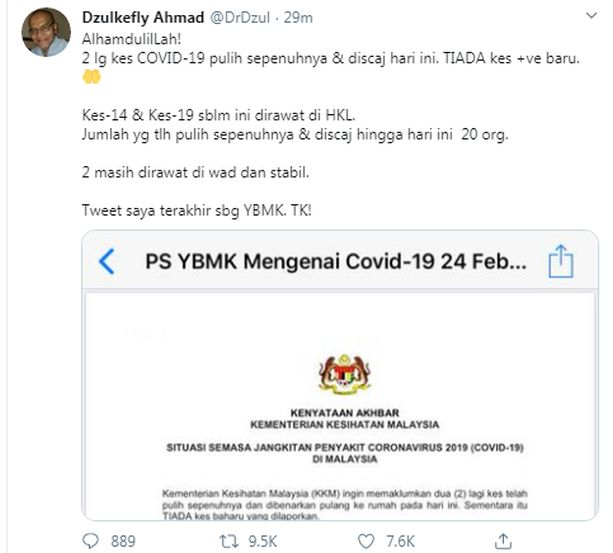Tap the blue back chevron in the attached image
This screenshot has height=553, width=613.
(106, 261)
